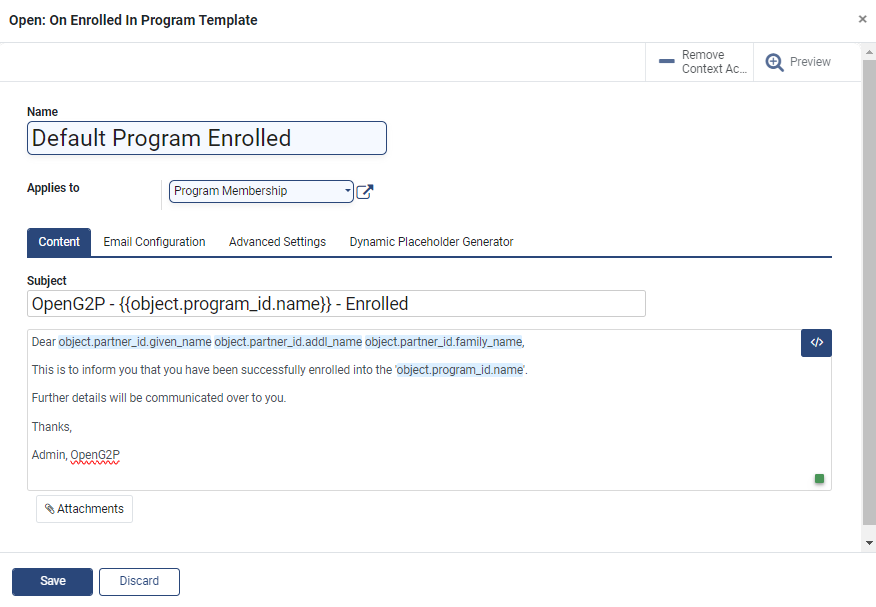
Task: Click the Remove Context Action minus icon
Action: pos(666,61)
